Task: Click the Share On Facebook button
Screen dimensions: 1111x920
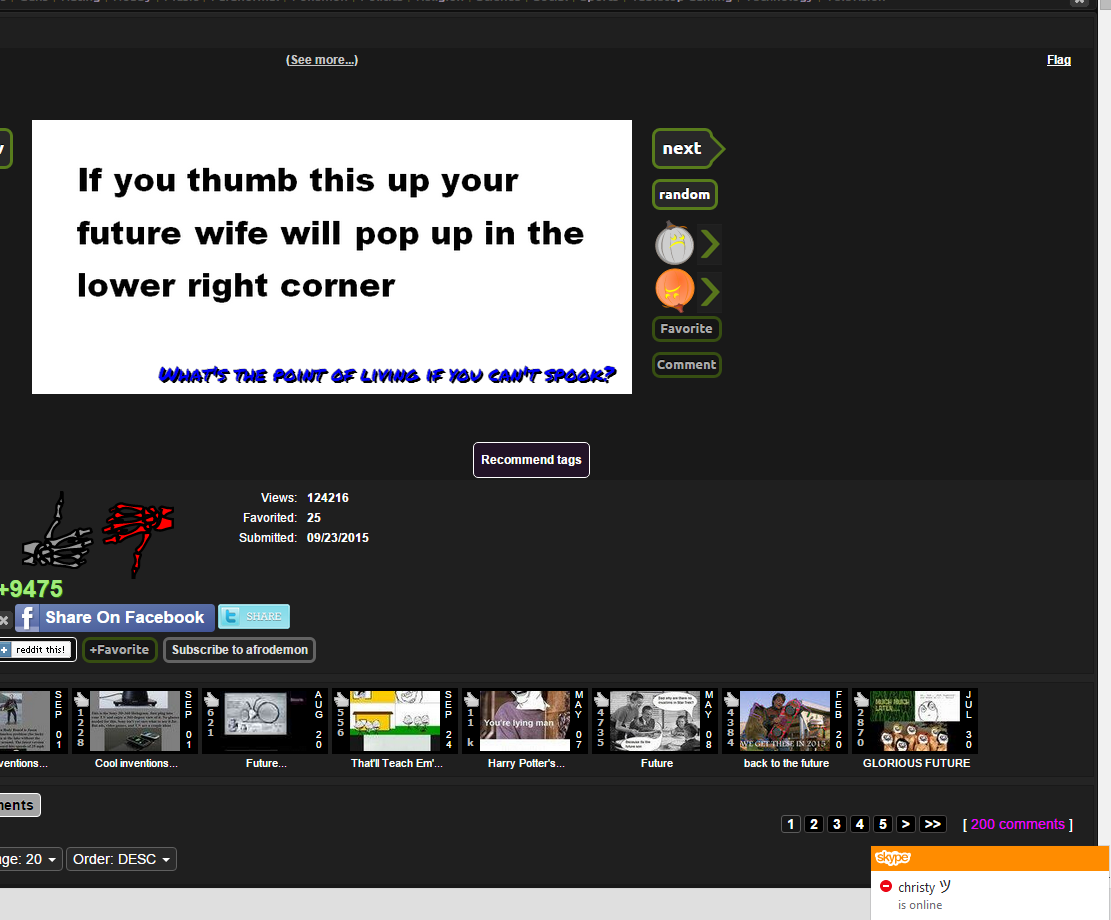Action: pos(114,617)
